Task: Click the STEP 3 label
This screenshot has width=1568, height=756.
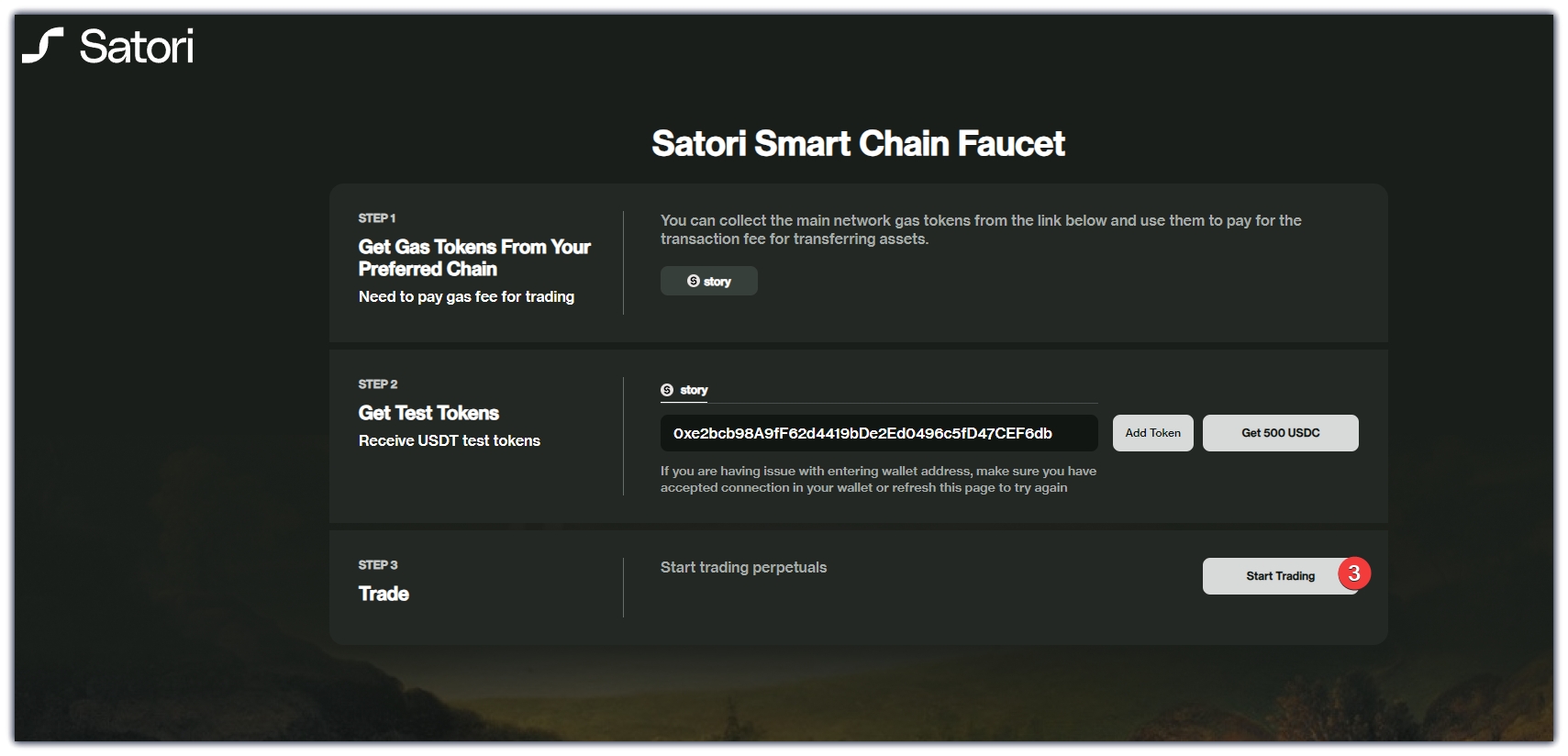Action: point(378,565)
